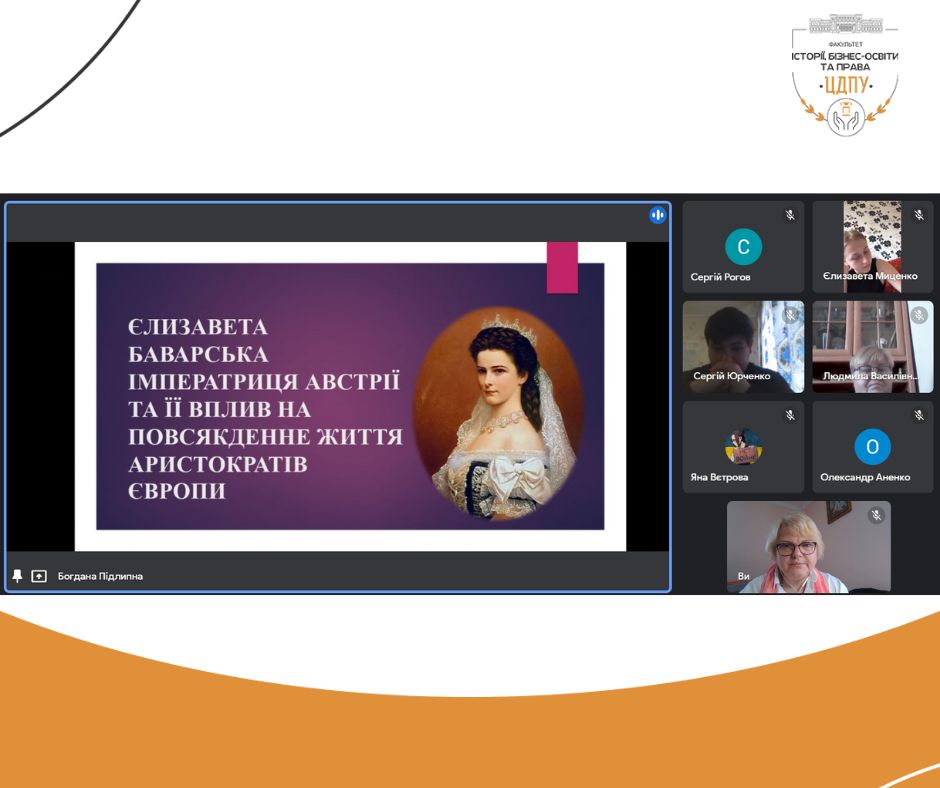The image size is (940, 788).
Task: Click muted mic icon on your own tile
Action: (876, 515)
